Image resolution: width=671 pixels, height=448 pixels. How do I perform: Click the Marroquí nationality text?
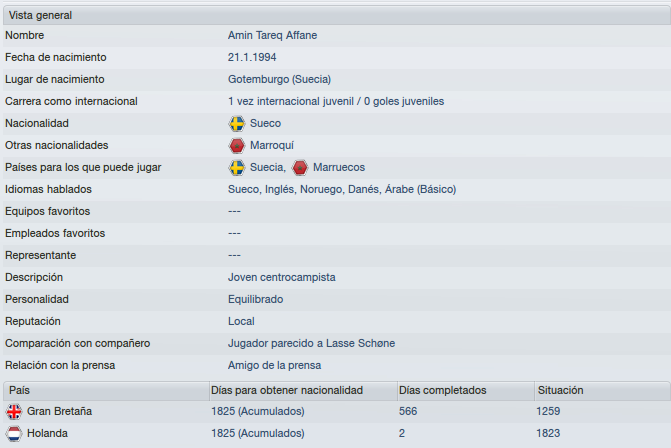[272, 145]
